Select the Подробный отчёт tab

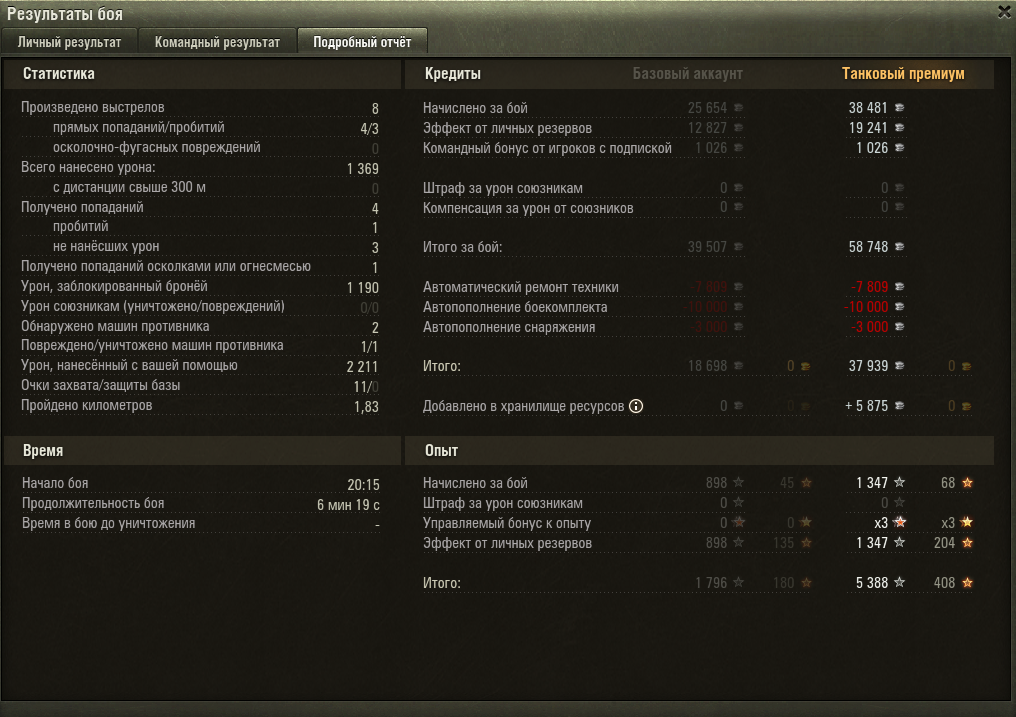coord(362,42)
